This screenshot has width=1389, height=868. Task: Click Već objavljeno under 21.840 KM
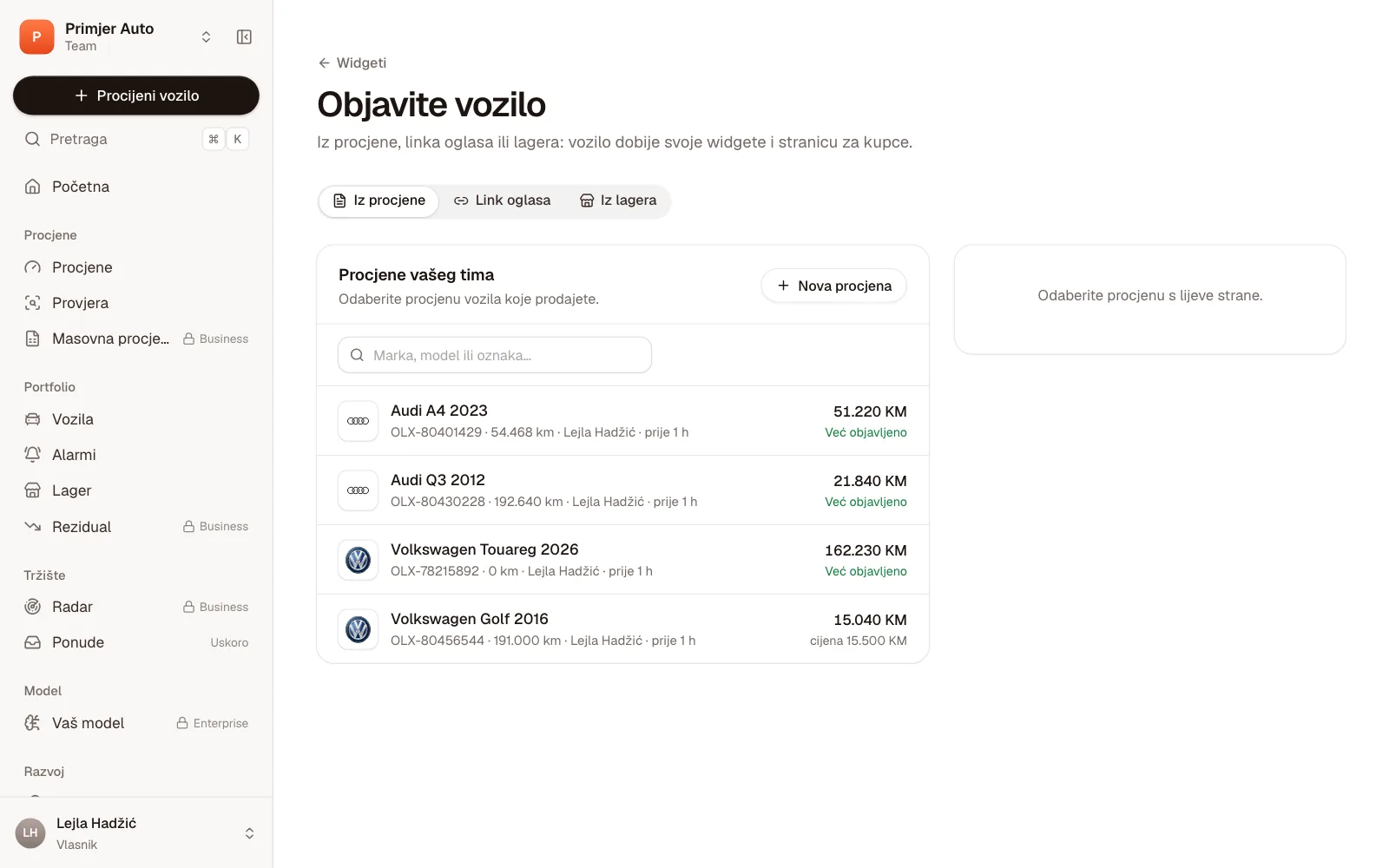click(x=866, y=502)
